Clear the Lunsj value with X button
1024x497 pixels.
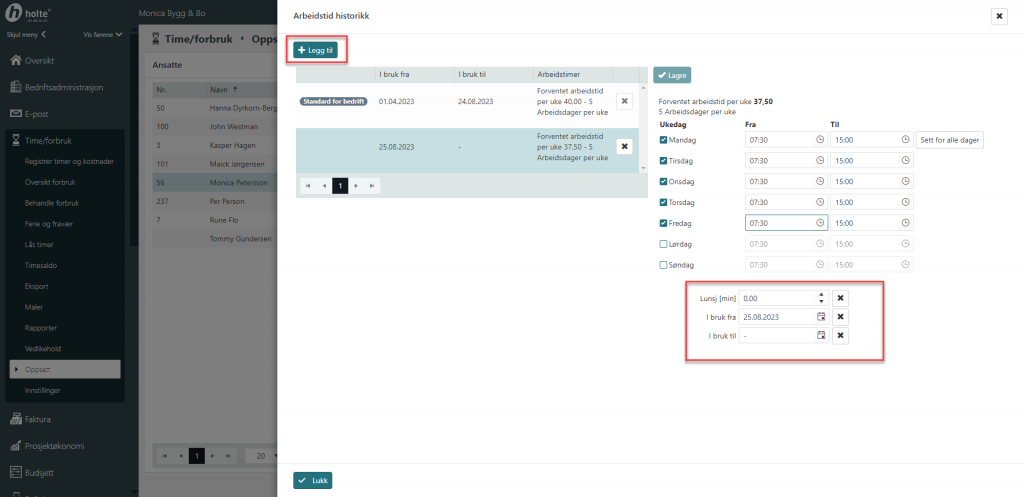click(841, 298)
